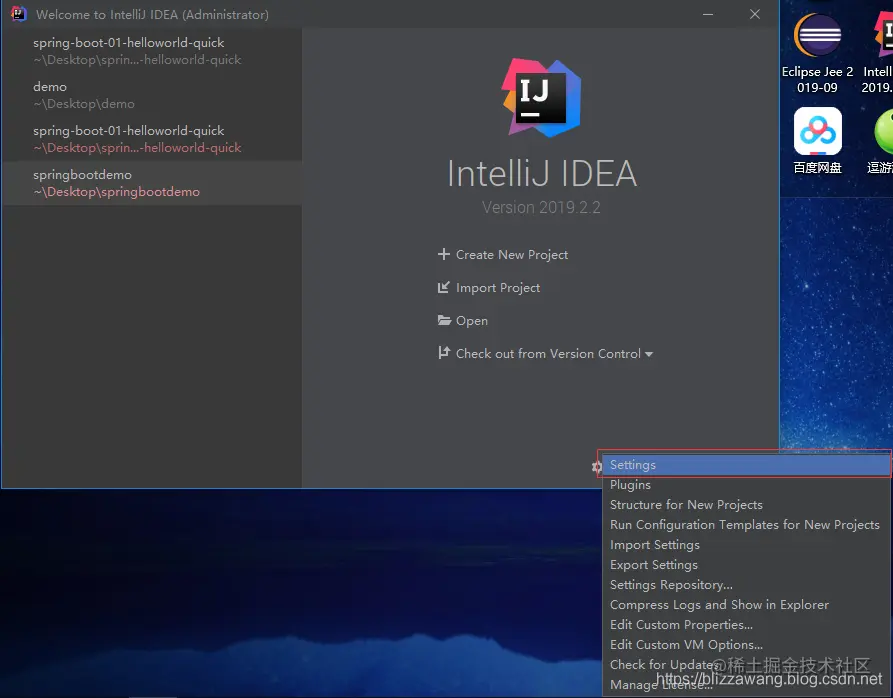Screen dimensions: 893x698
Task: Open the spring-boot-01-helloworld-quick project with the red path
Action: click(x=151, y=138)
